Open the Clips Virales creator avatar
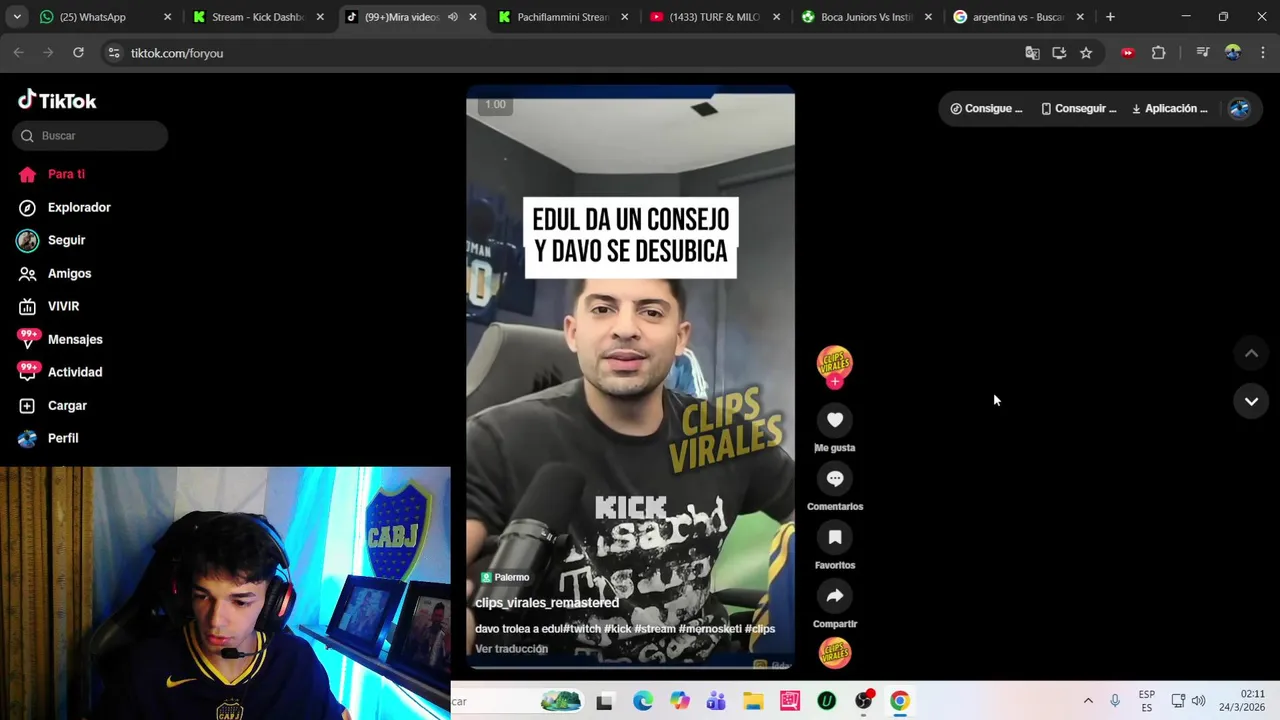Image resolution: width=1280 pixels, height=720 pixels. pyautogui.click(x=835, y=363)
